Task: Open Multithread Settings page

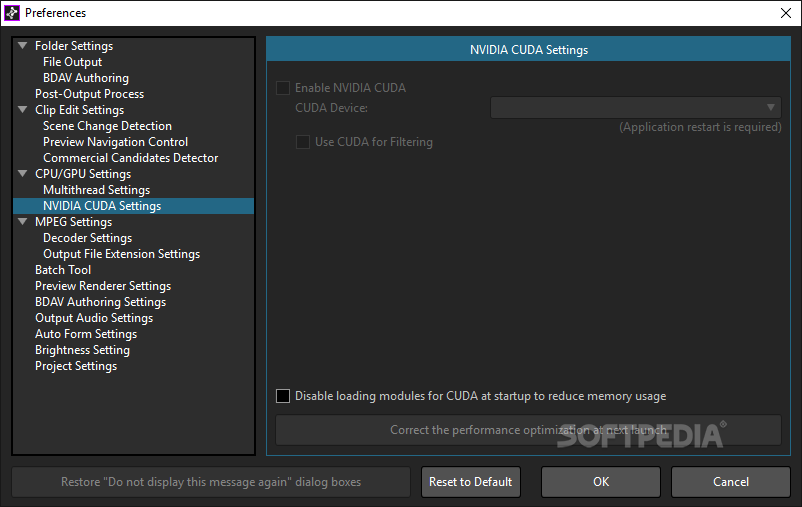Action: tap(97, 190)
